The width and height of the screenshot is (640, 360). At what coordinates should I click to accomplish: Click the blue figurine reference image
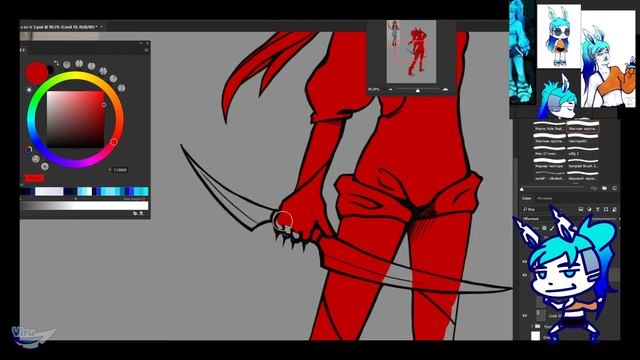point(522,52)
